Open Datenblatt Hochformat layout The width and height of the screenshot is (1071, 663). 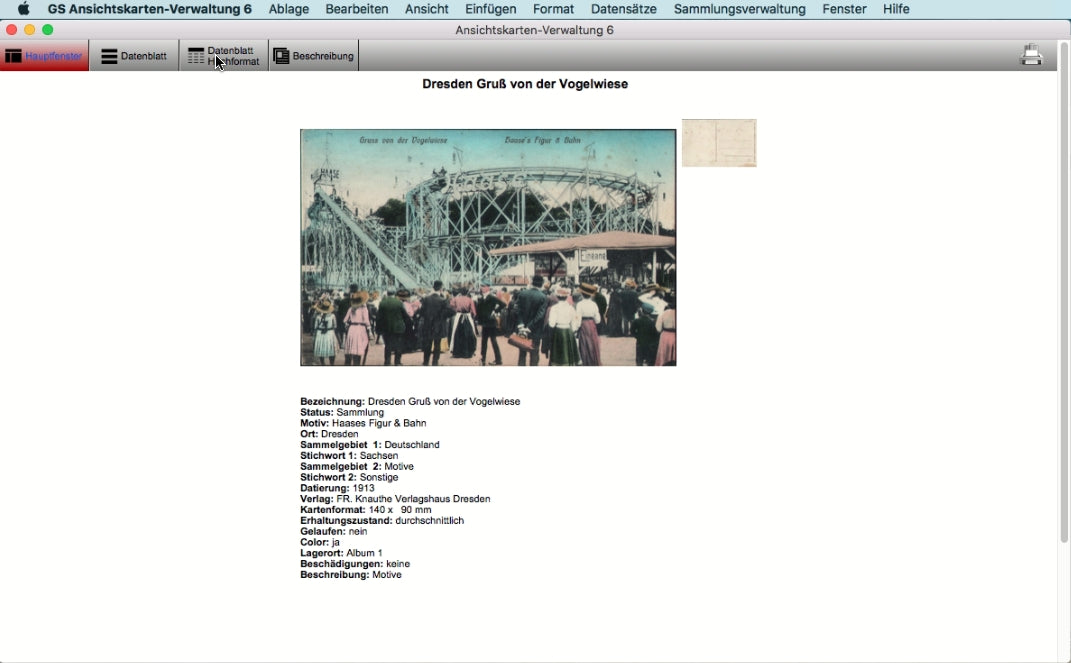tap(224, 56)
